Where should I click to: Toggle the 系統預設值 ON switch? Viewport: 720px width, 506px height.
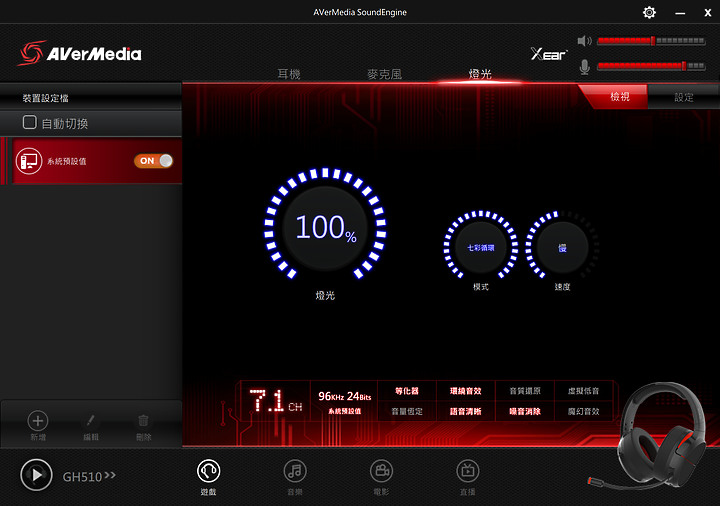[x=153, y=161]
